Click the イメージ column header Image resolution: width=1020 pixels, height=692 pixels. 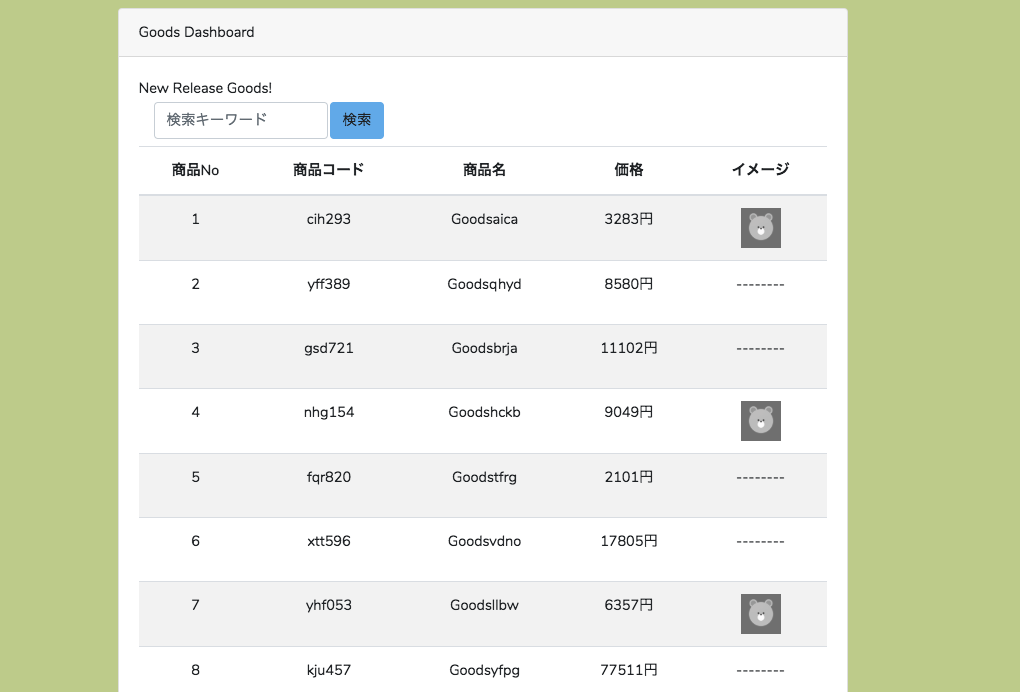(x=760, y=170)
